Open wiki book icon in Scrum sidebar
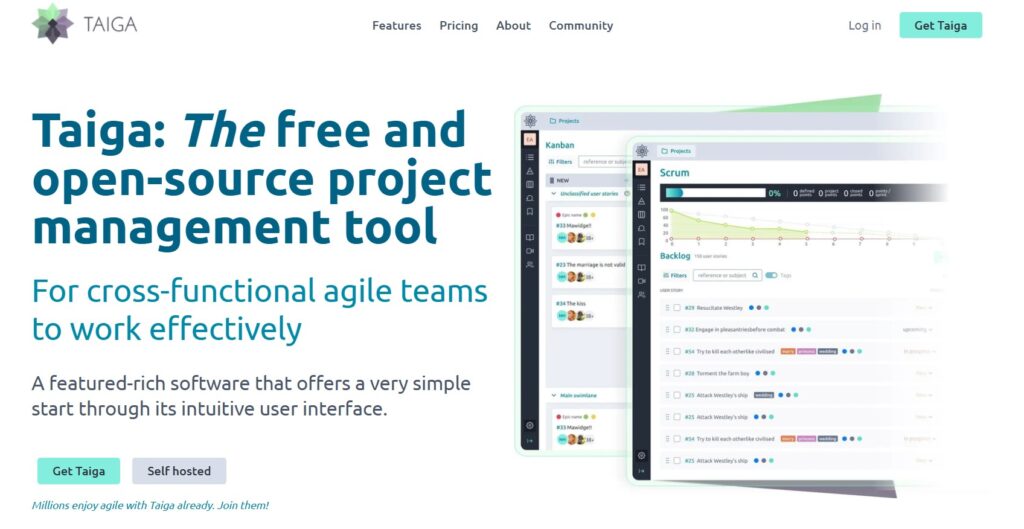 click(x=642, y=268)
